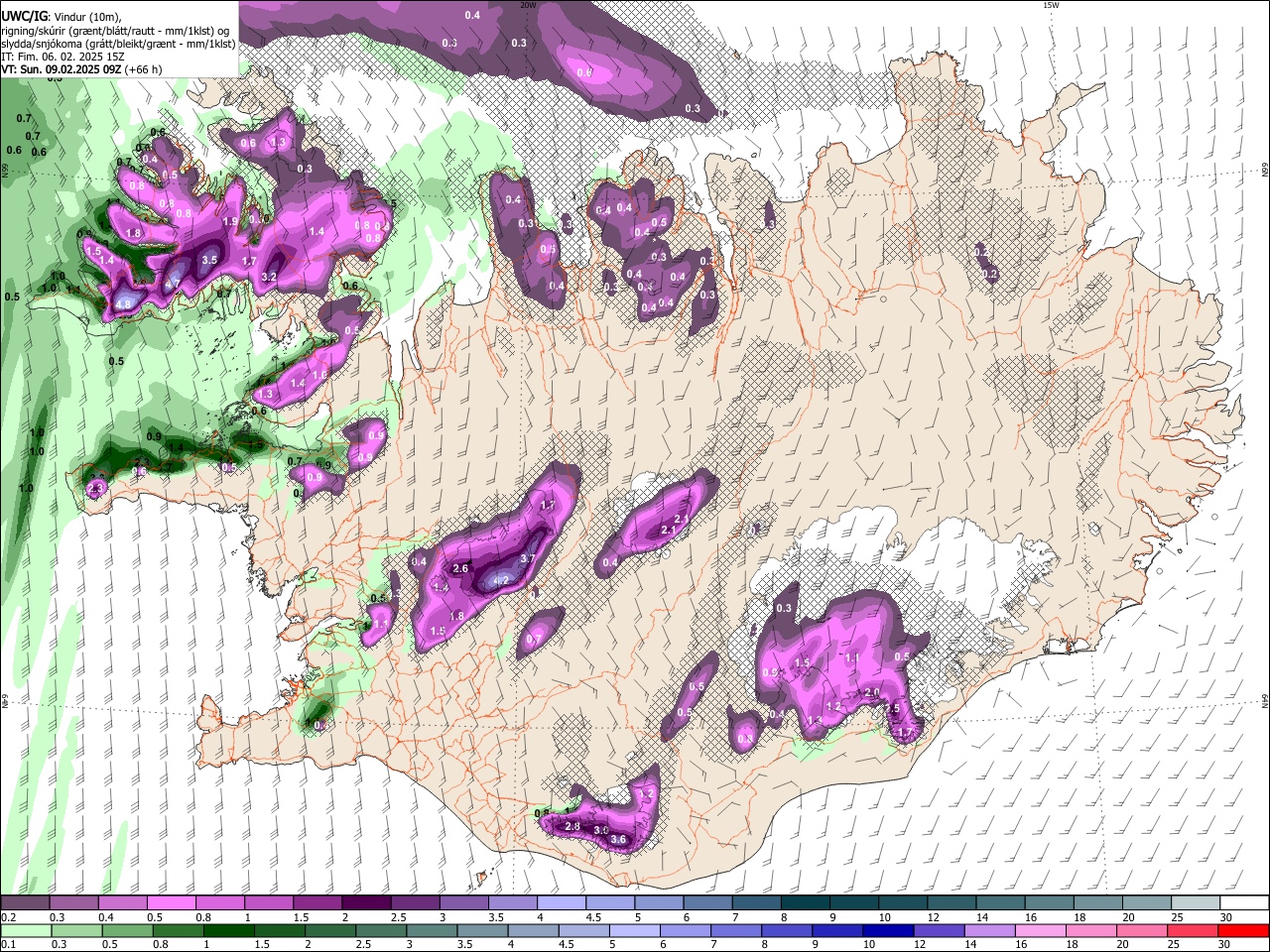Pick dark teal snow swatch between 8 and 9
Image resolution: width=1270 pixels, height=952 pixels.
point(804,903)
